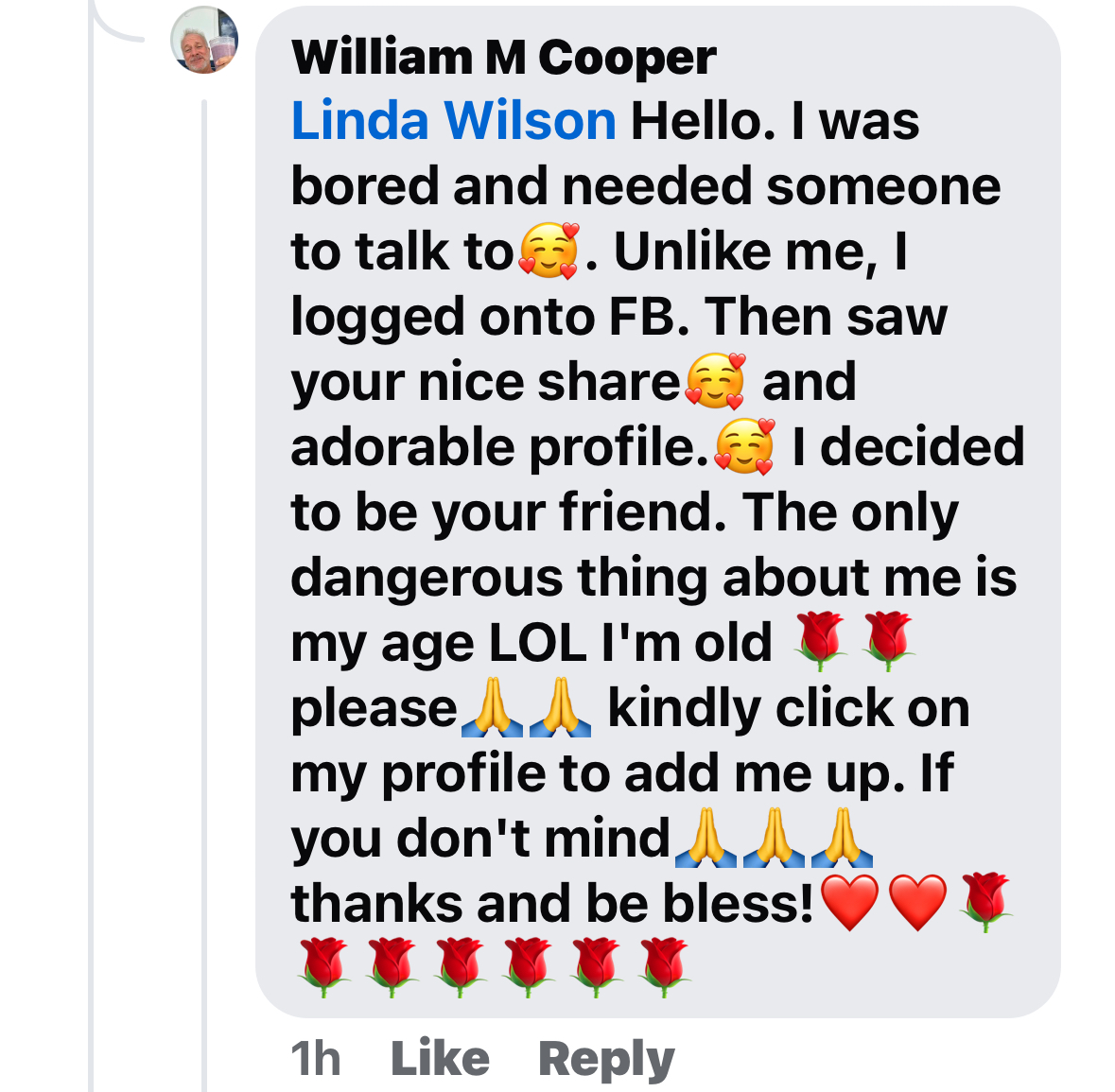Click the first rose emoji after "I'm old"

[x=820, y=641]
